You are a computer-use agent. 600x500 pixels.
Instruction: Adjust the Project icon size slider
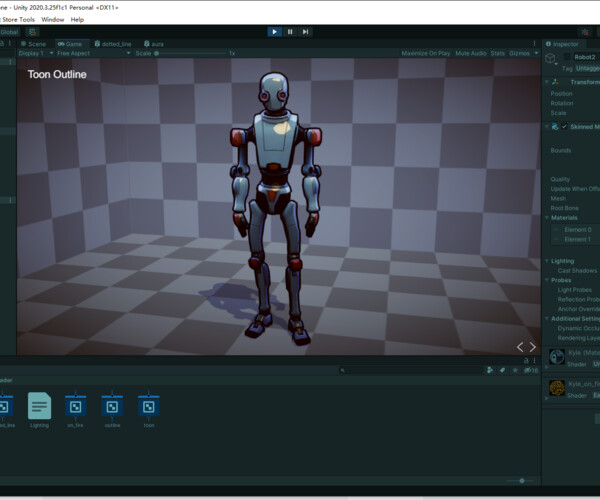click(521, 481)
